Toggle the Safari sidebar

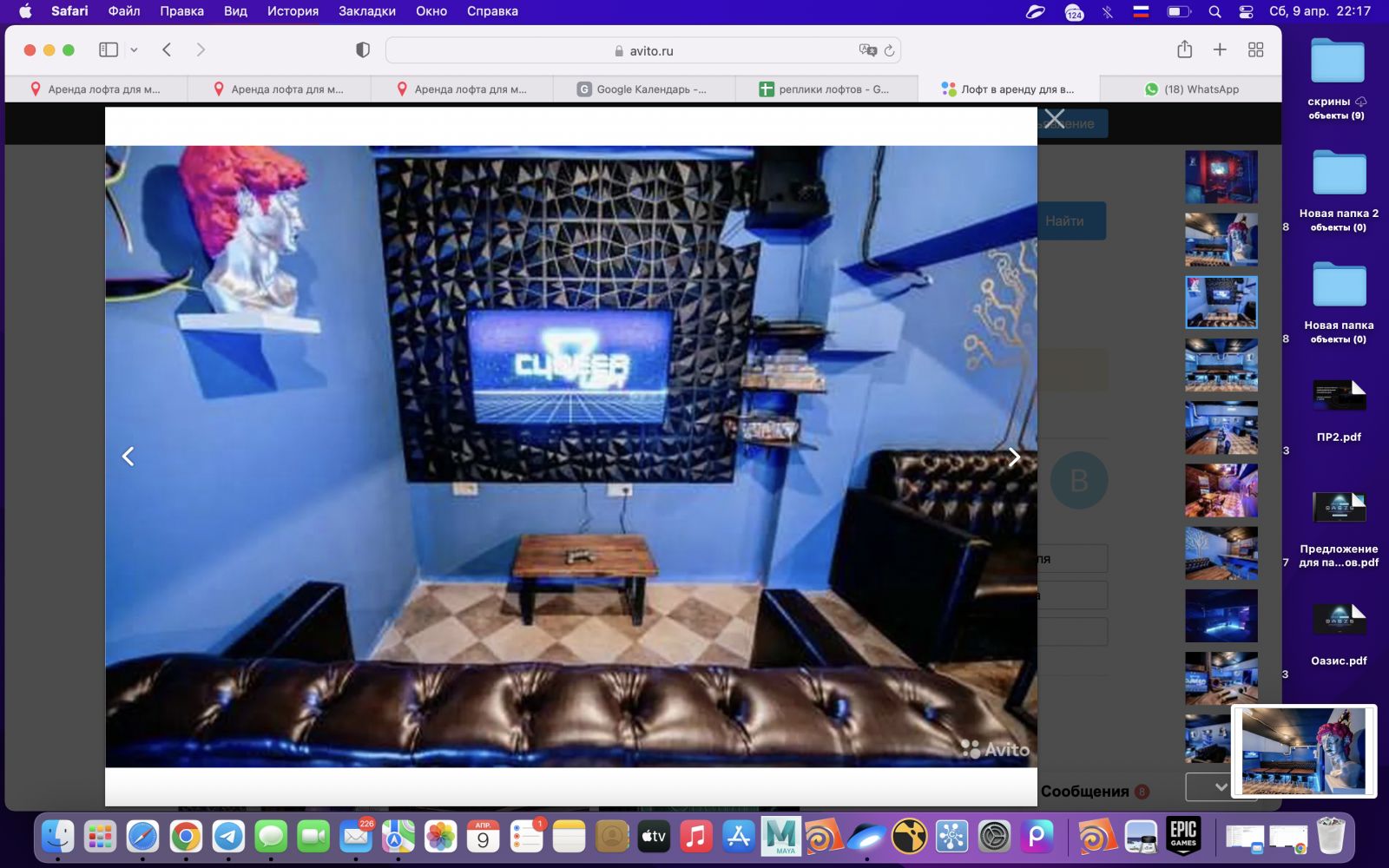[x=109, y=50]
